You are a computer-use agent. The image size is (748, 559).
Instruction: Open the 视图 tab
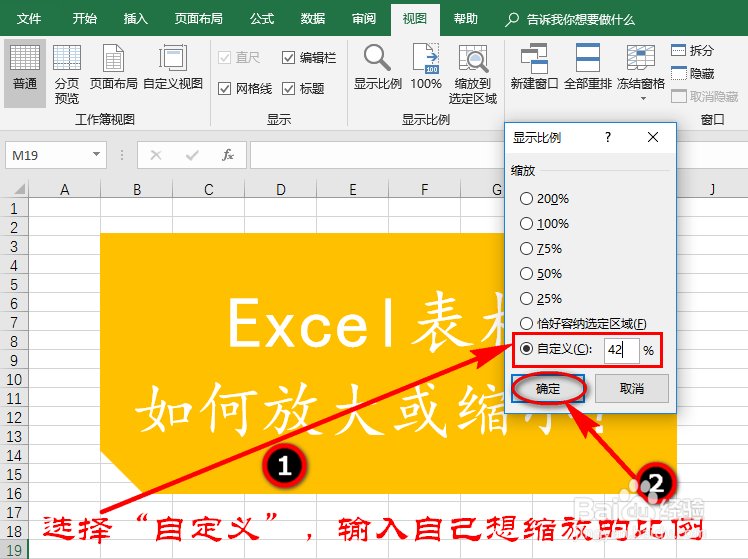pyautogui.click(x=415, y=19)
